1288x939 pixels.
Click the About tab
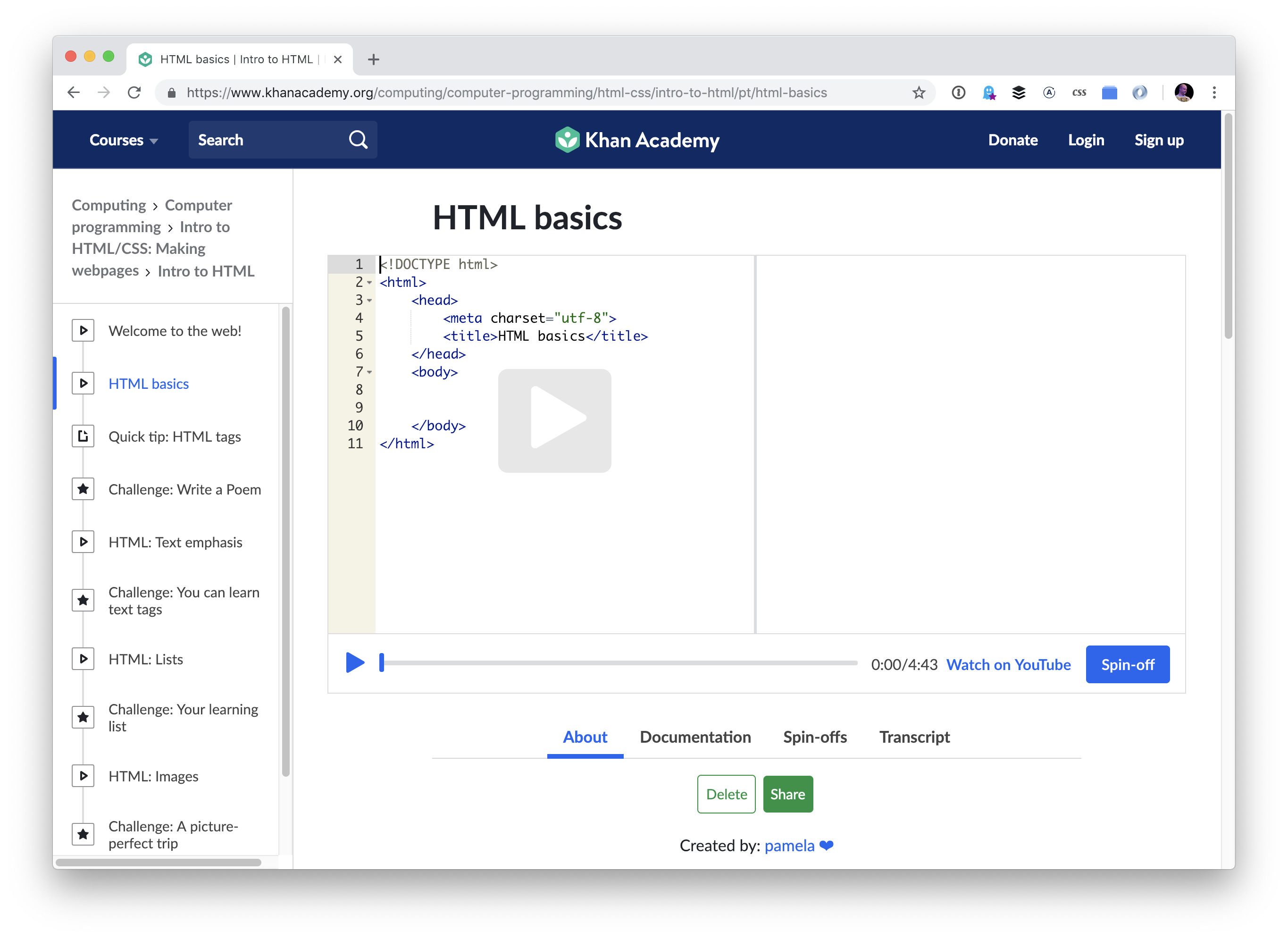click(585, 737)
